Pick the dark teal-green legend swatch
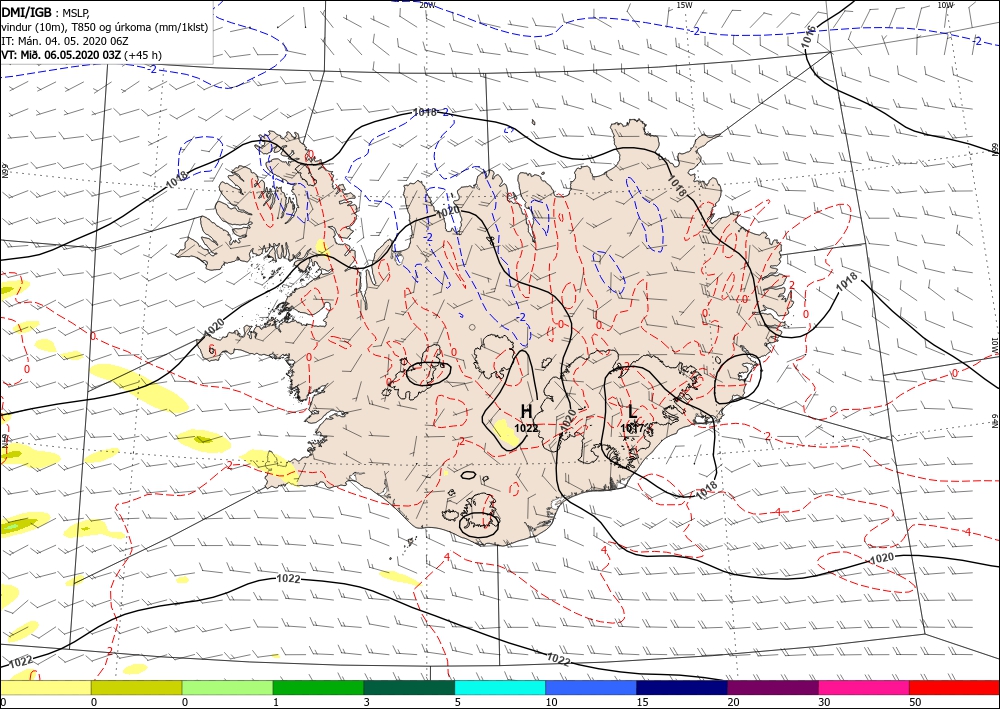Viewport: 1000px width, 709px height. (409, 687)
